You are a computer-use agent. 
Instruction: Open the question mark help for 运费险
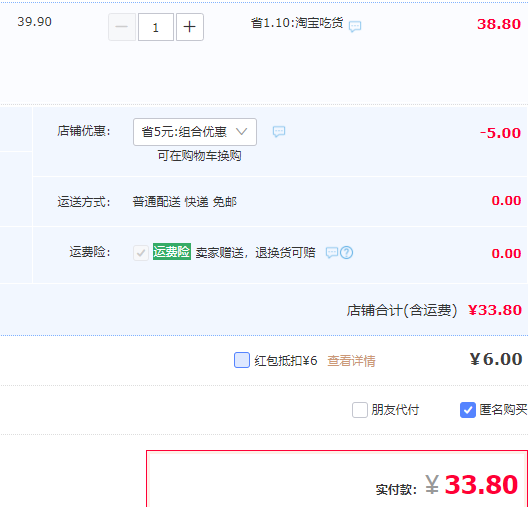pyautogui.click(x=346, y=253)
